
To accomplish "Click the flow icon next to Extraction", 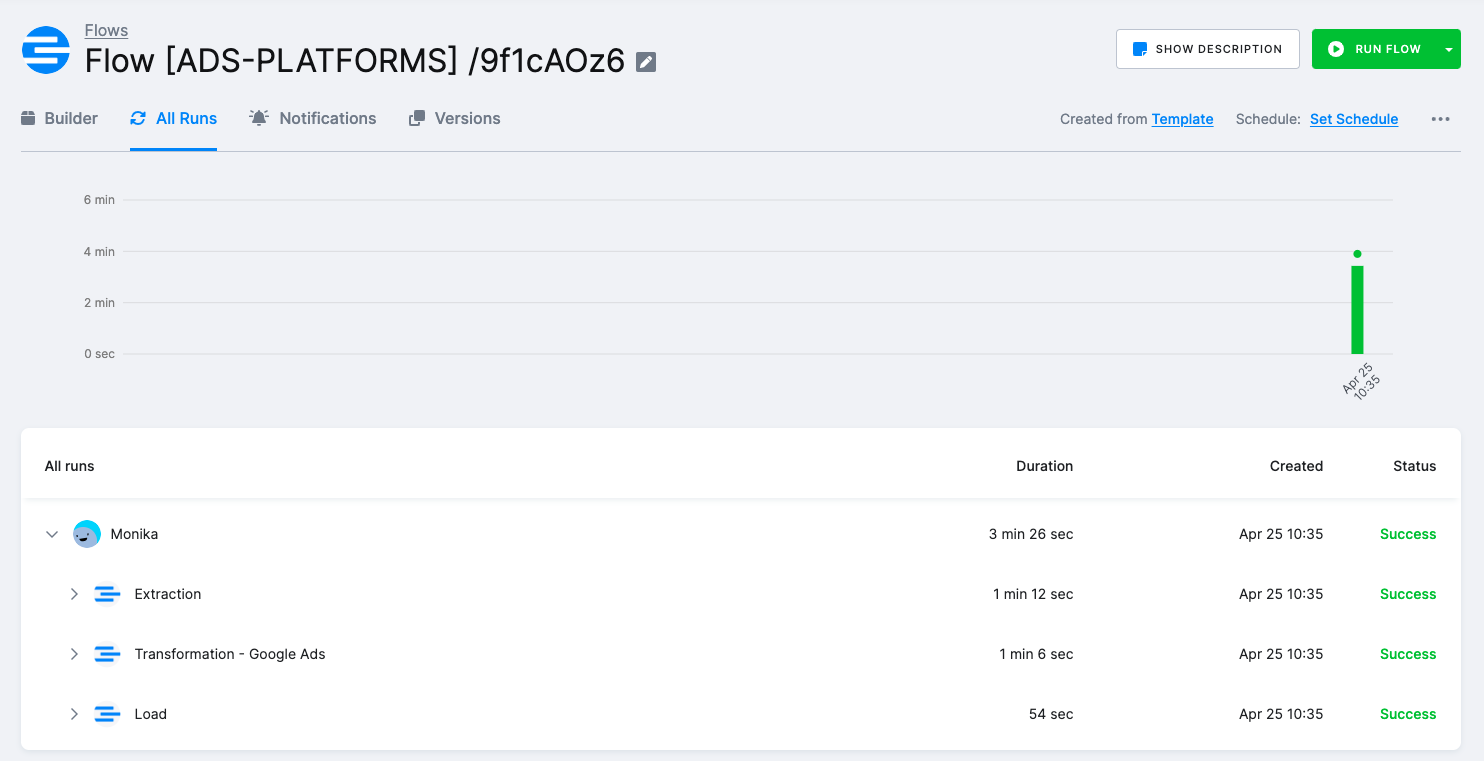I will (x=107, y=593).
